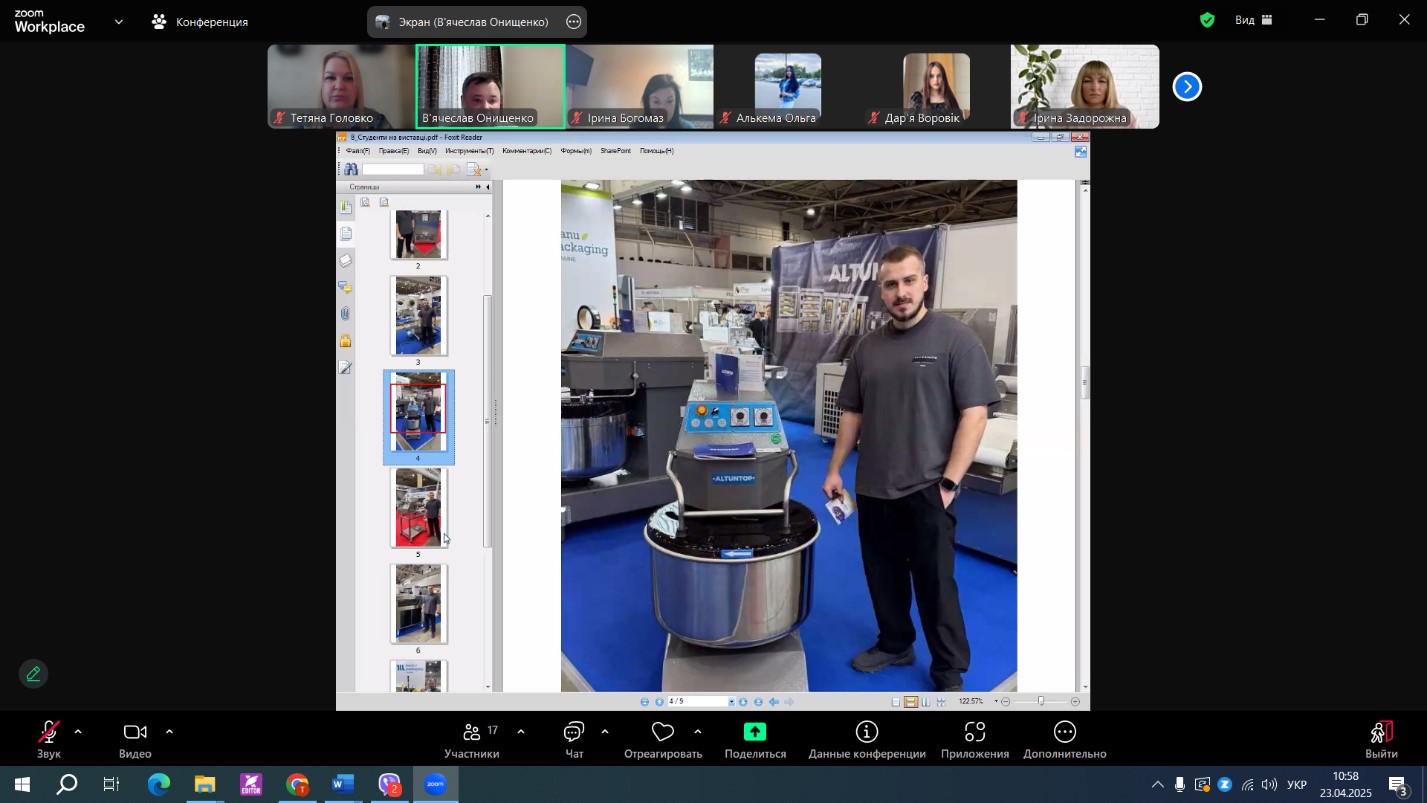Open screen share options ellipsis button
1427x803 pixels.
(573, 21)
